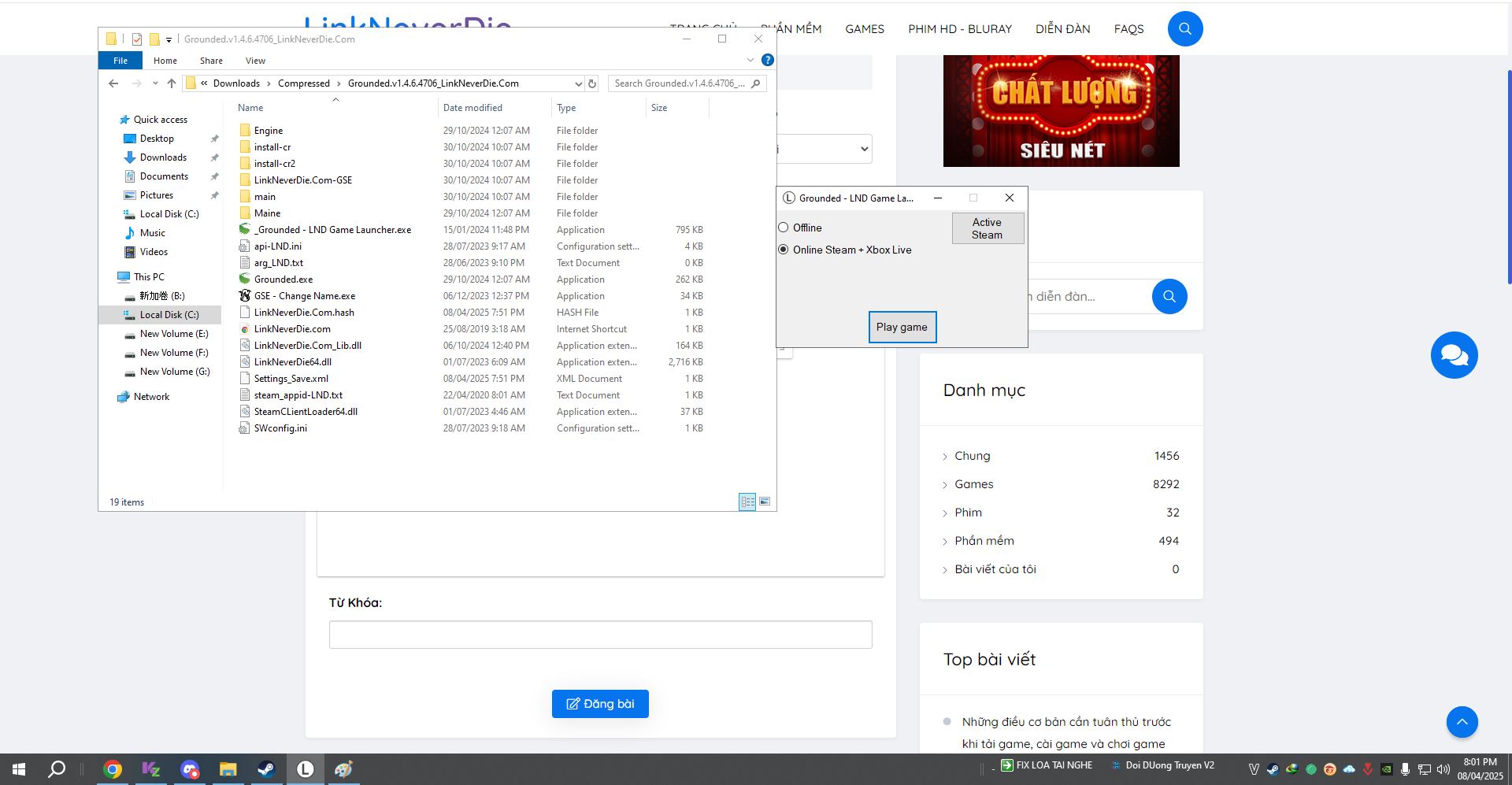Expand the address bar history dropdown

click(578, 83)
